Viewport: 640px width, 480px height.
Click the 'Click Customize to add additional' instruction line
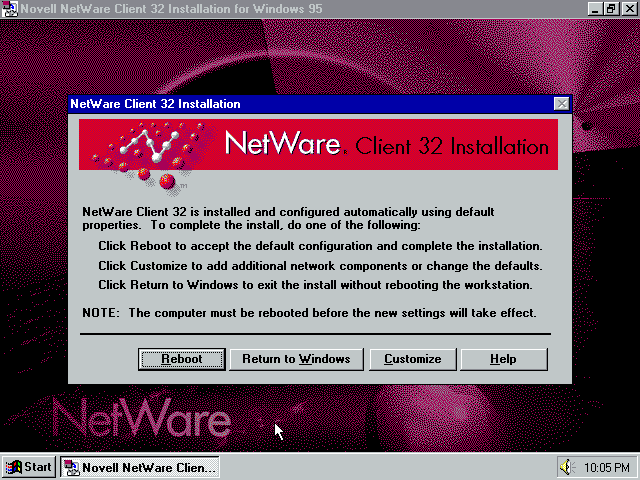[320, 266]
